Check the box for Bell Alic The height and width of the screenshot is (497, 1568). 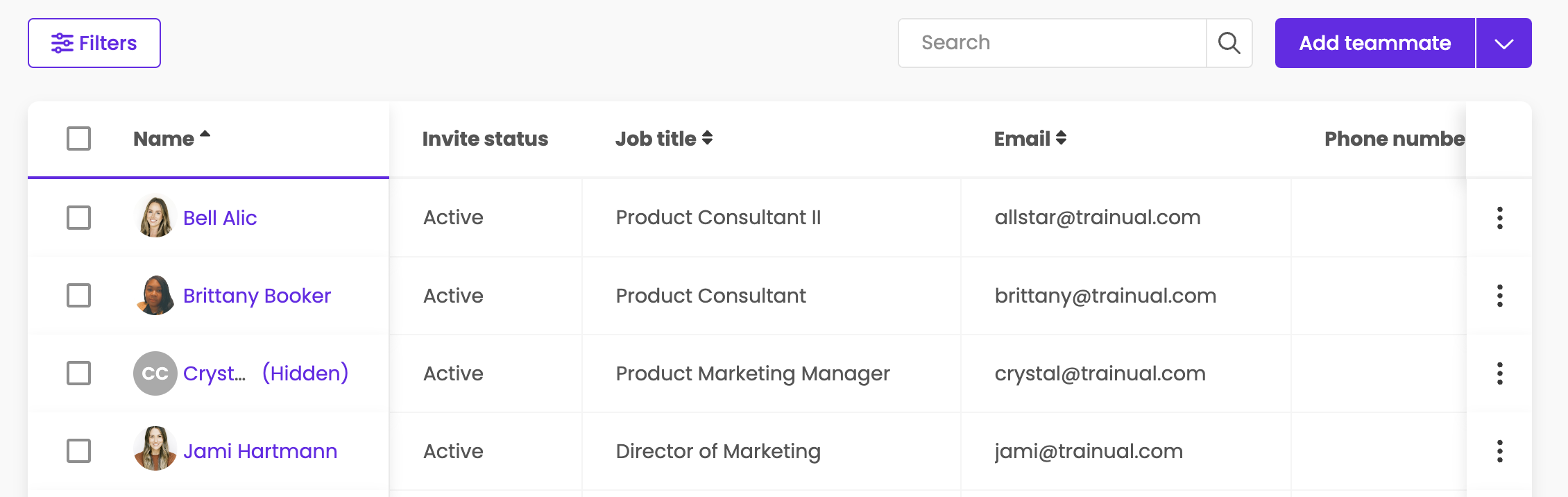point(78,218)
